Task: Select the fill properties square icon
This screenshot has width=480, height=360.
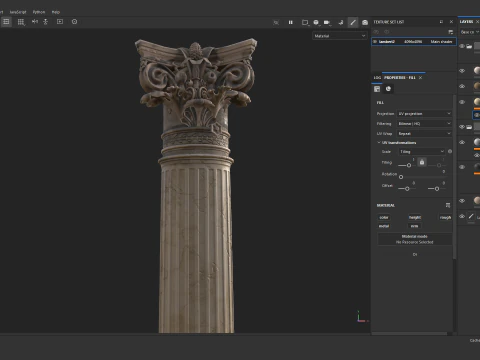Action: click(377, 89)
